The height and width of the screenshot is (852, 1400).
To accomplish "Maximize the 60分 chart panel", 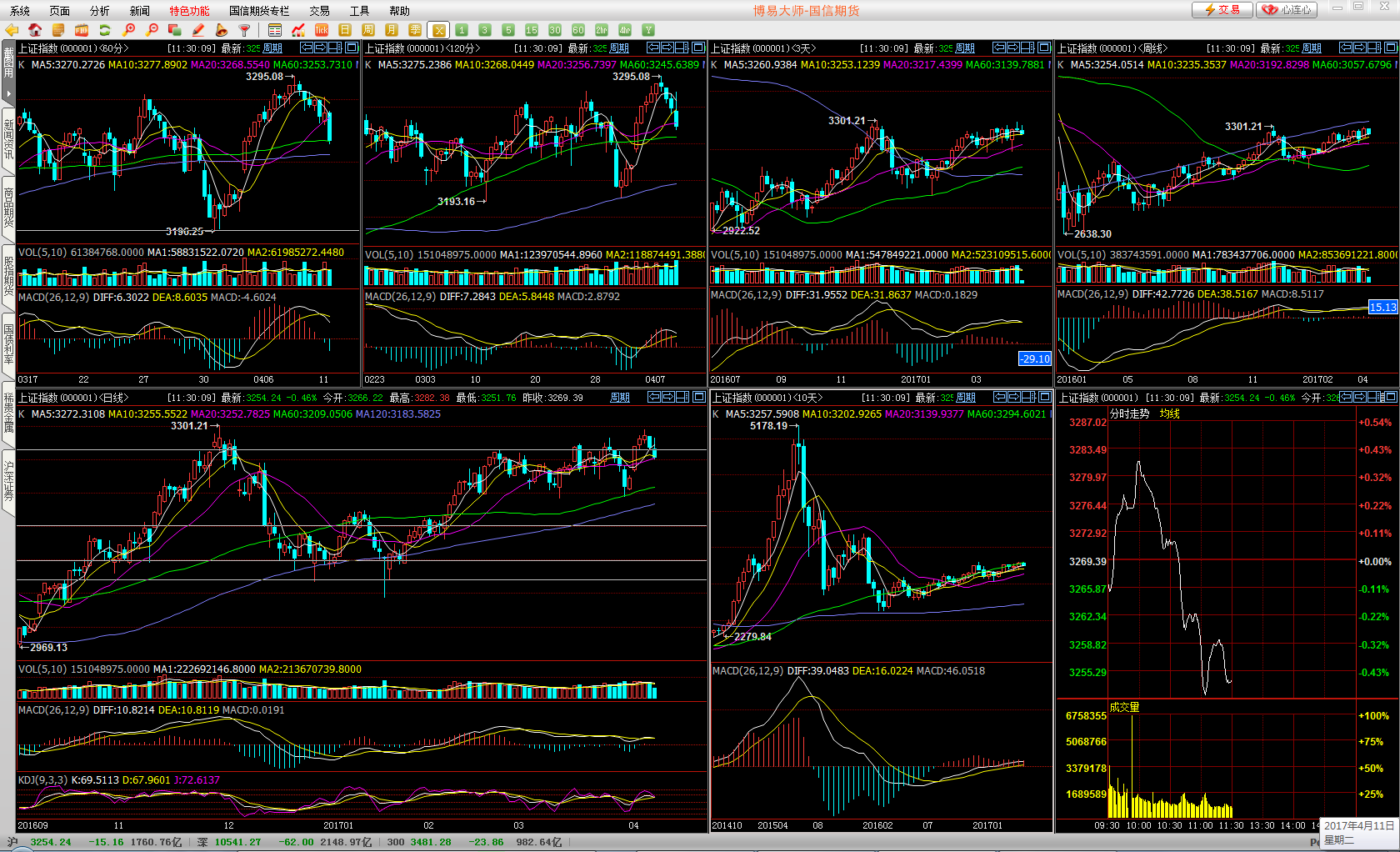I will pos(352,48).
